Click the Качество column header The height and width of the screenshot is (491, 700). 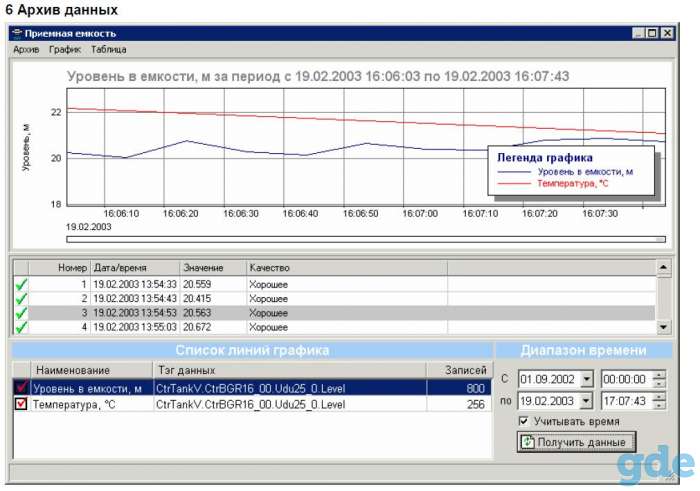pos(347,268)
